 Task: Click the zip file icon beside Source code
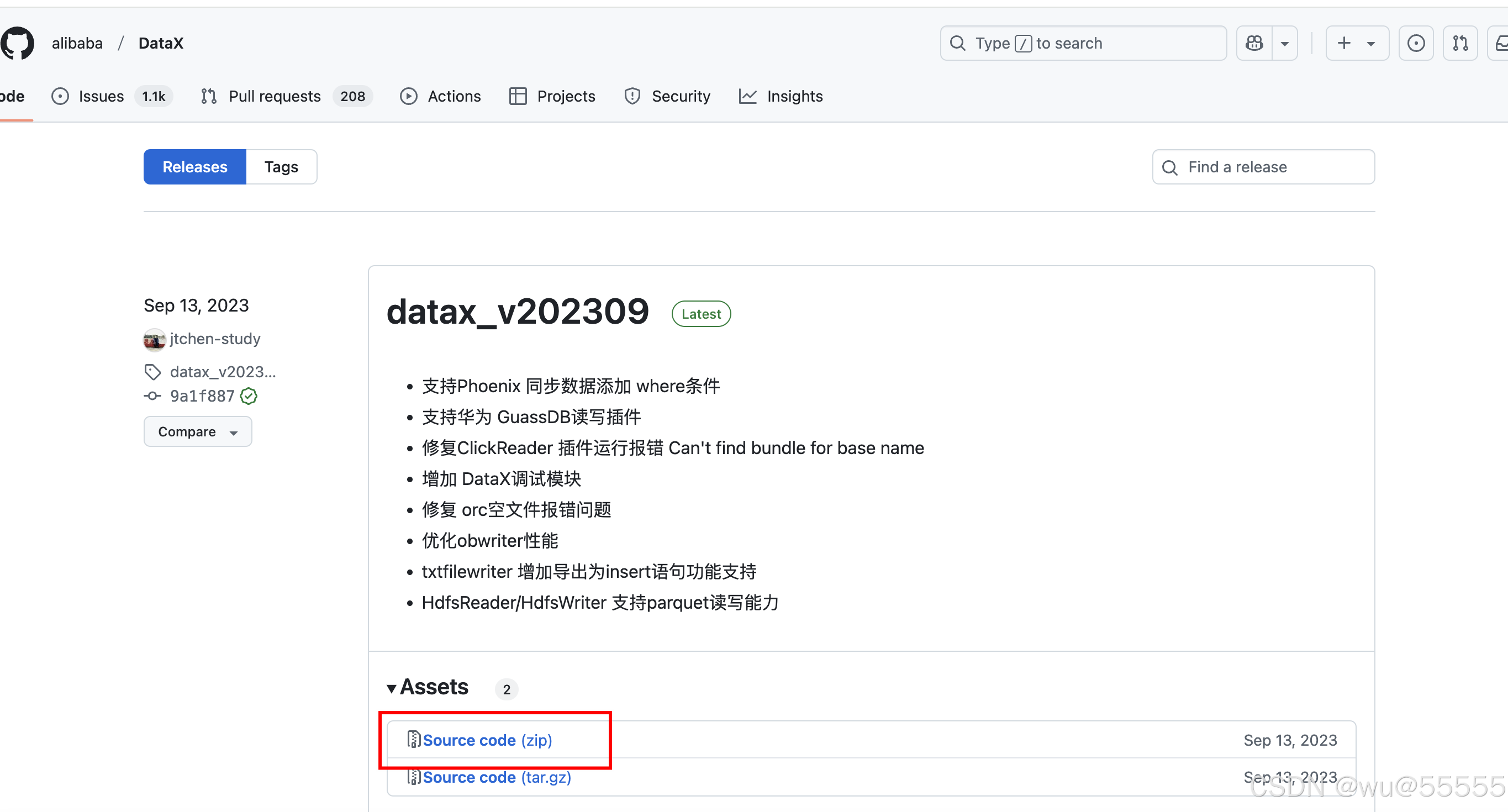(x=414, y=740)
